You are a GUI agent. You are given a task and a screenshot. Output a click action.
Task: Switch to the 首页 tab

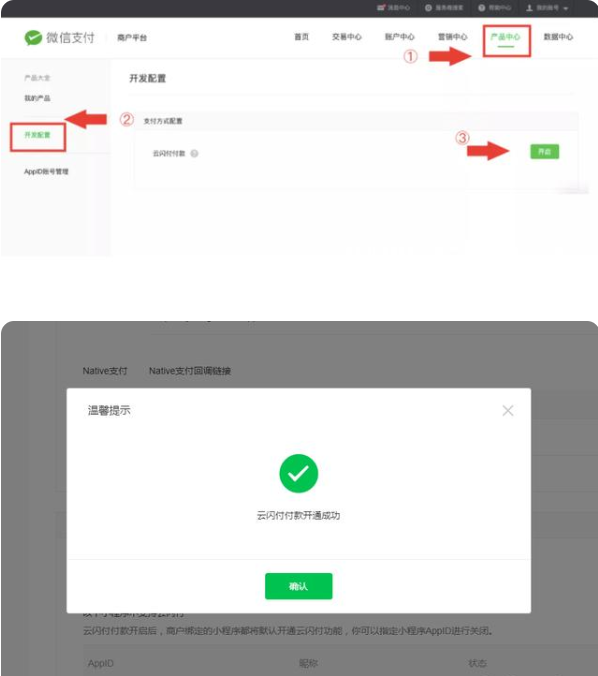coord(301,37)
